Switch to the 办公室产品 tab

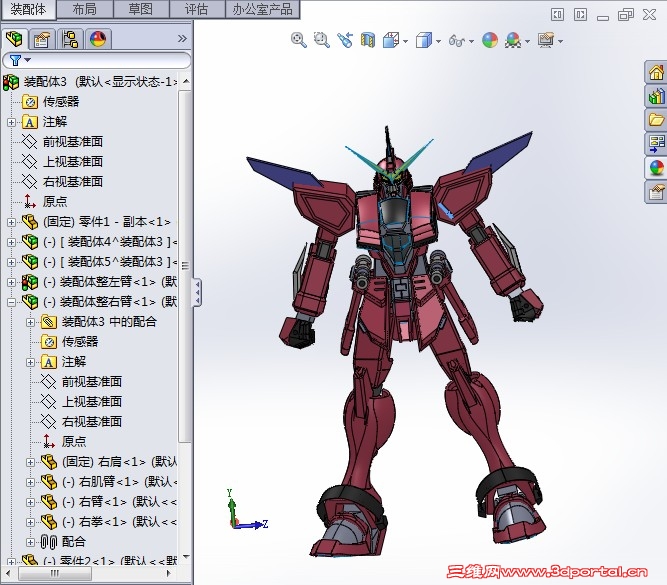pos(262,9)
